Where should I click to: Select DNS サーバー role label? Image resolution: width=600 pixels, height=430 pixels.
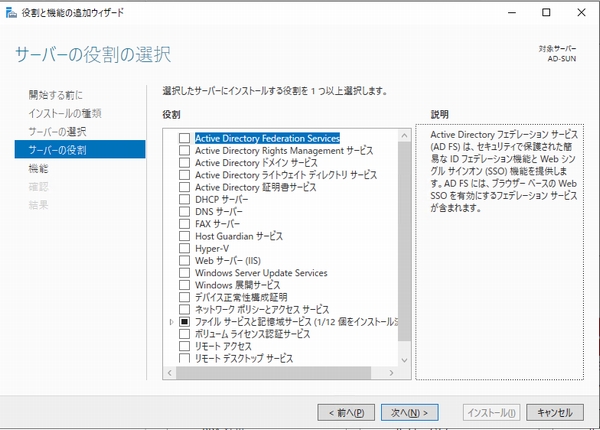[218, 212]
